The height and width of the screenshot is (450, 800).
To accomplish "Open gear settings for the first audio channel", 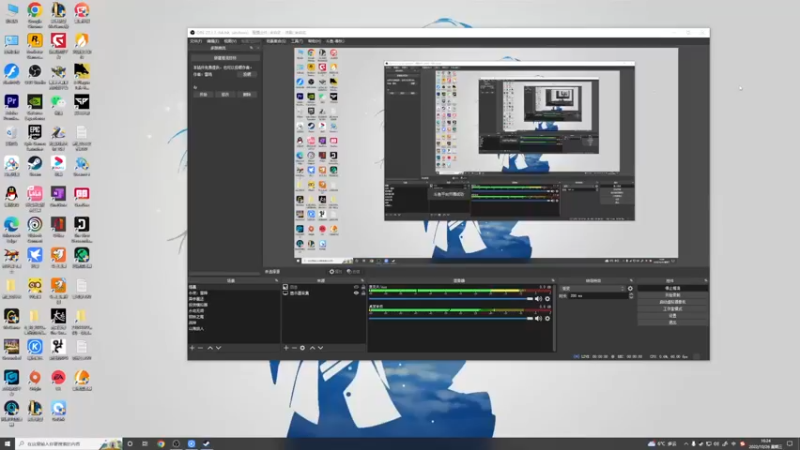I will tap(547, 299).
